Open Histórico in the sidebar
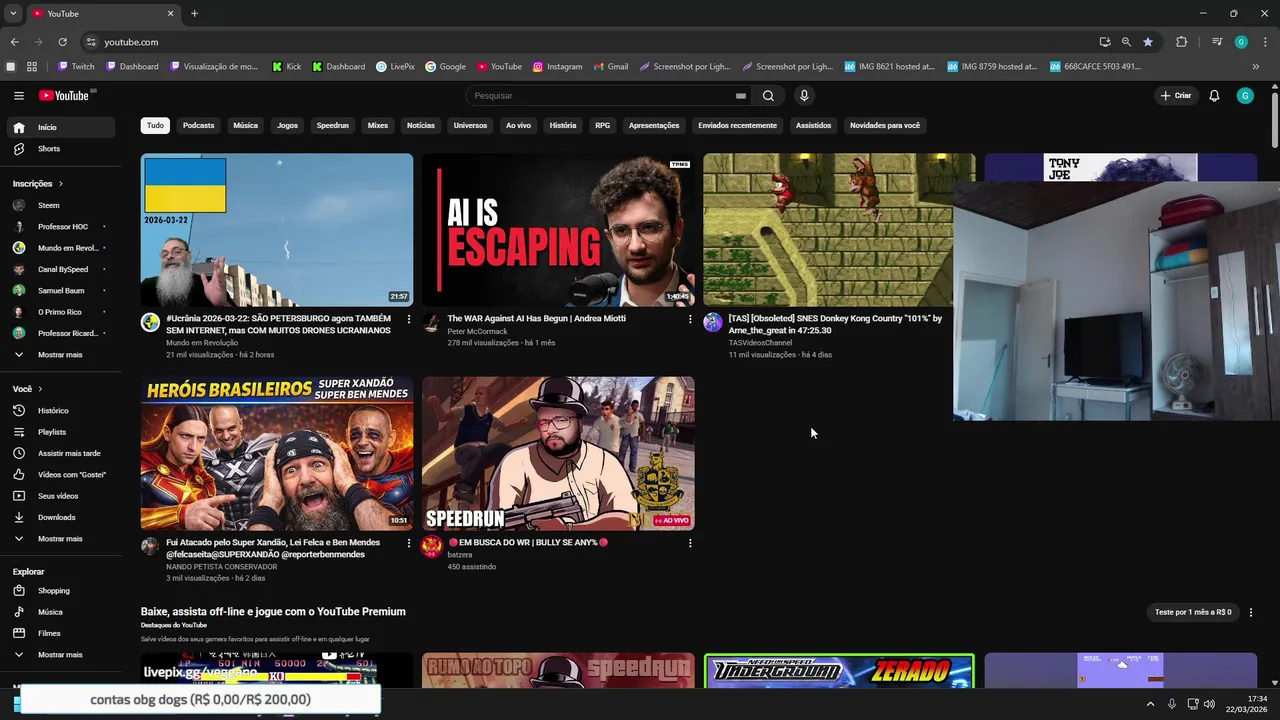Screen dimensions: 1280x720 tap(62, 411)
